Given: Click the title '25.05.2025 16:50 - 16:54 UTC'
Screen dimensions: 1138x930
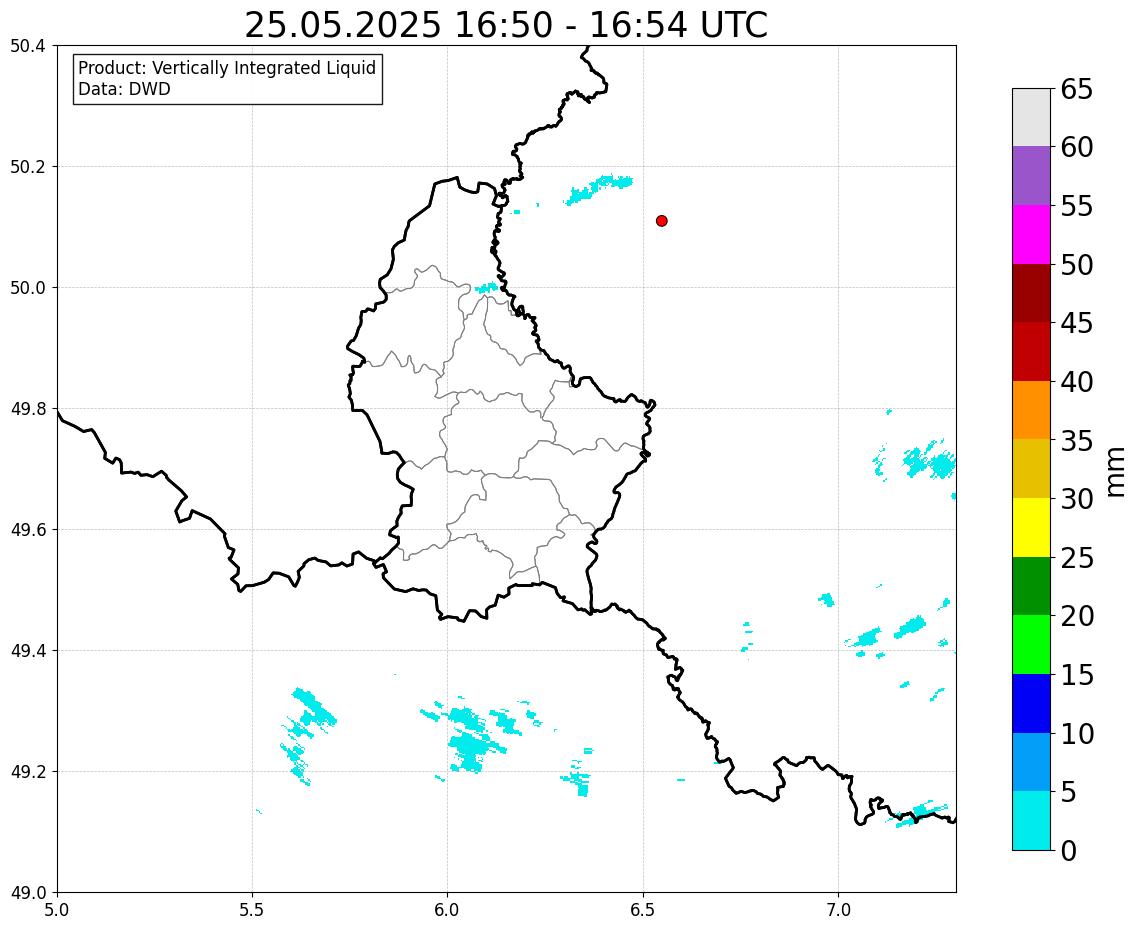Looking at the screenshot, I should coord(506,25).
